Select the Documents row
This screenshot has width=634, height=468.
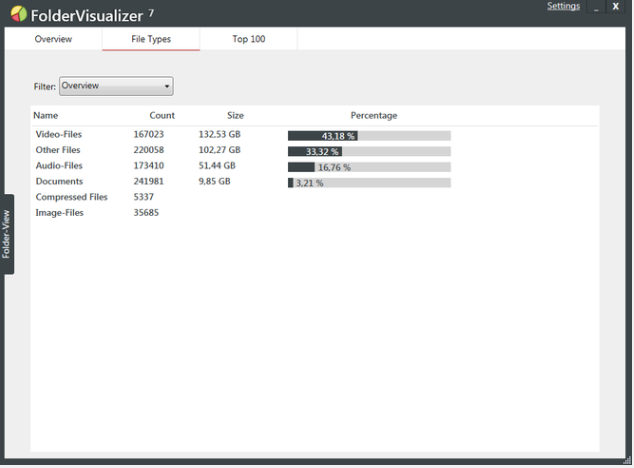(x=59, y=182)
